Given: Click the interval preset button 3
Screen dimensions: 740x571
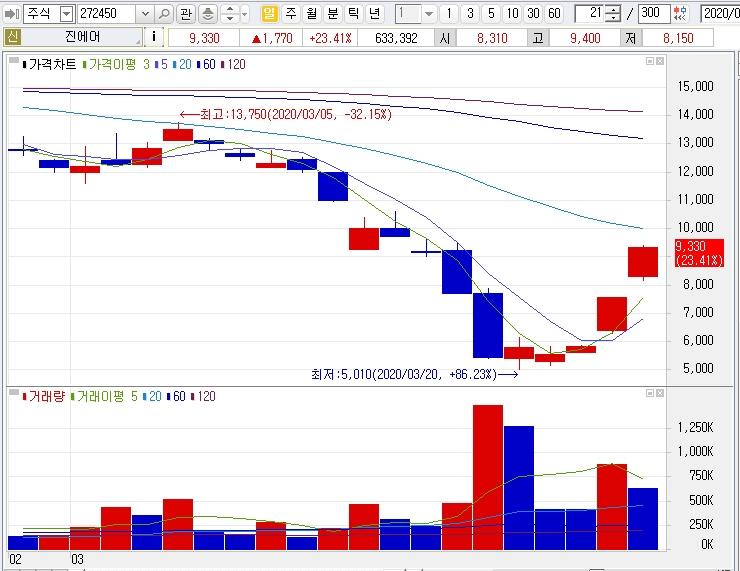Looking at the screenshot, I should point(470,14).
